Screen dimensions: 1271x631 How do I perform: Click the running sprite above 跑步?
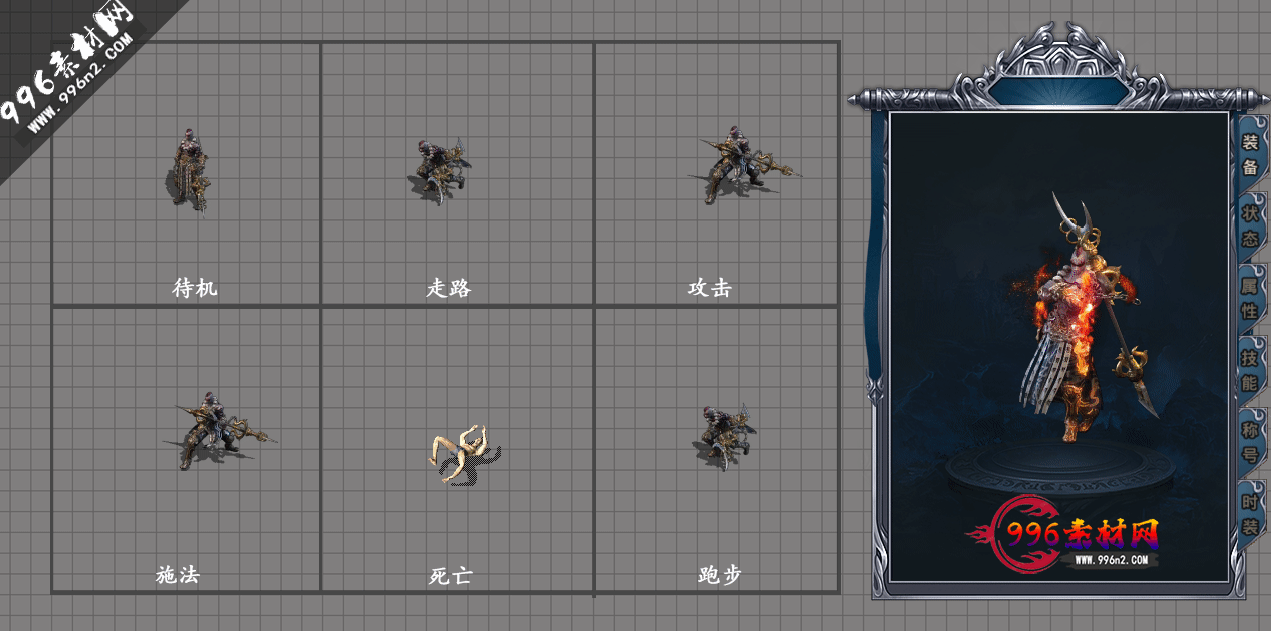725,437
